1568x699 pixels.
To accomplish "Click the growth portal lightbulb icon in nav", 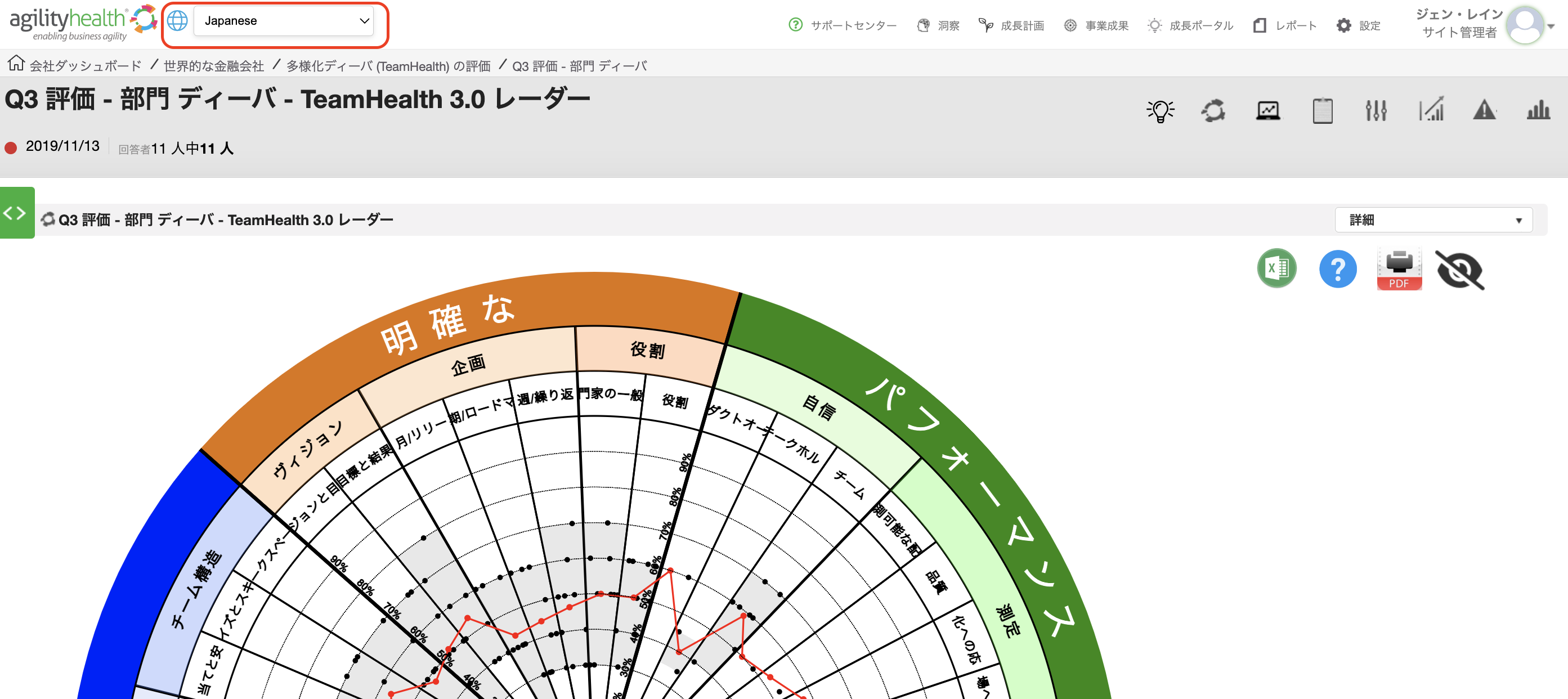I will 1154,25.
